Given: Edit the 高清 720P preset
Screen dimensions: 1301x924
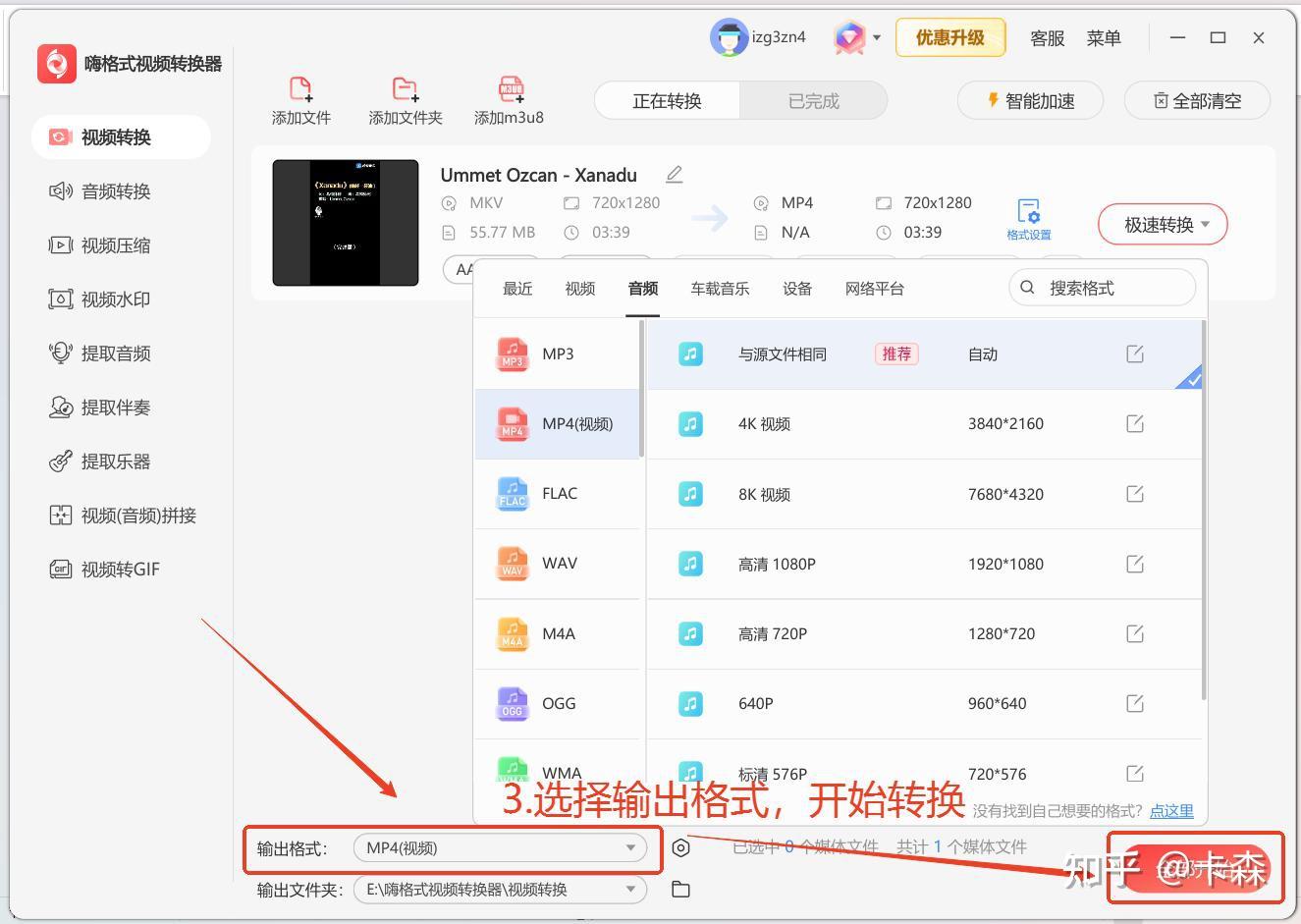Looking at the screenshot, I should click(1135, 633).
